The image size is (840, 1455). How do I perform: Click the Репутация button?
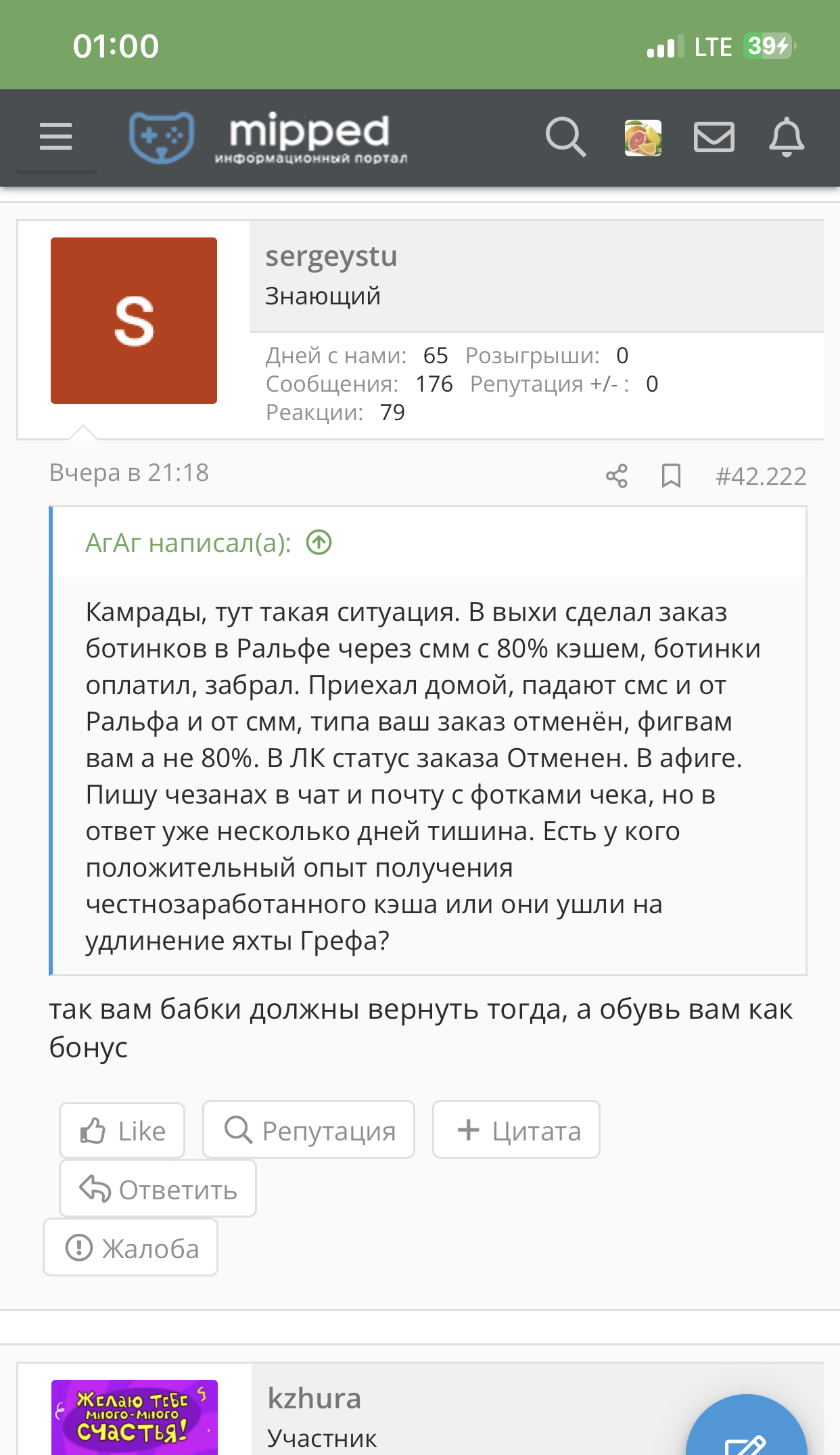pos(309,1130)
